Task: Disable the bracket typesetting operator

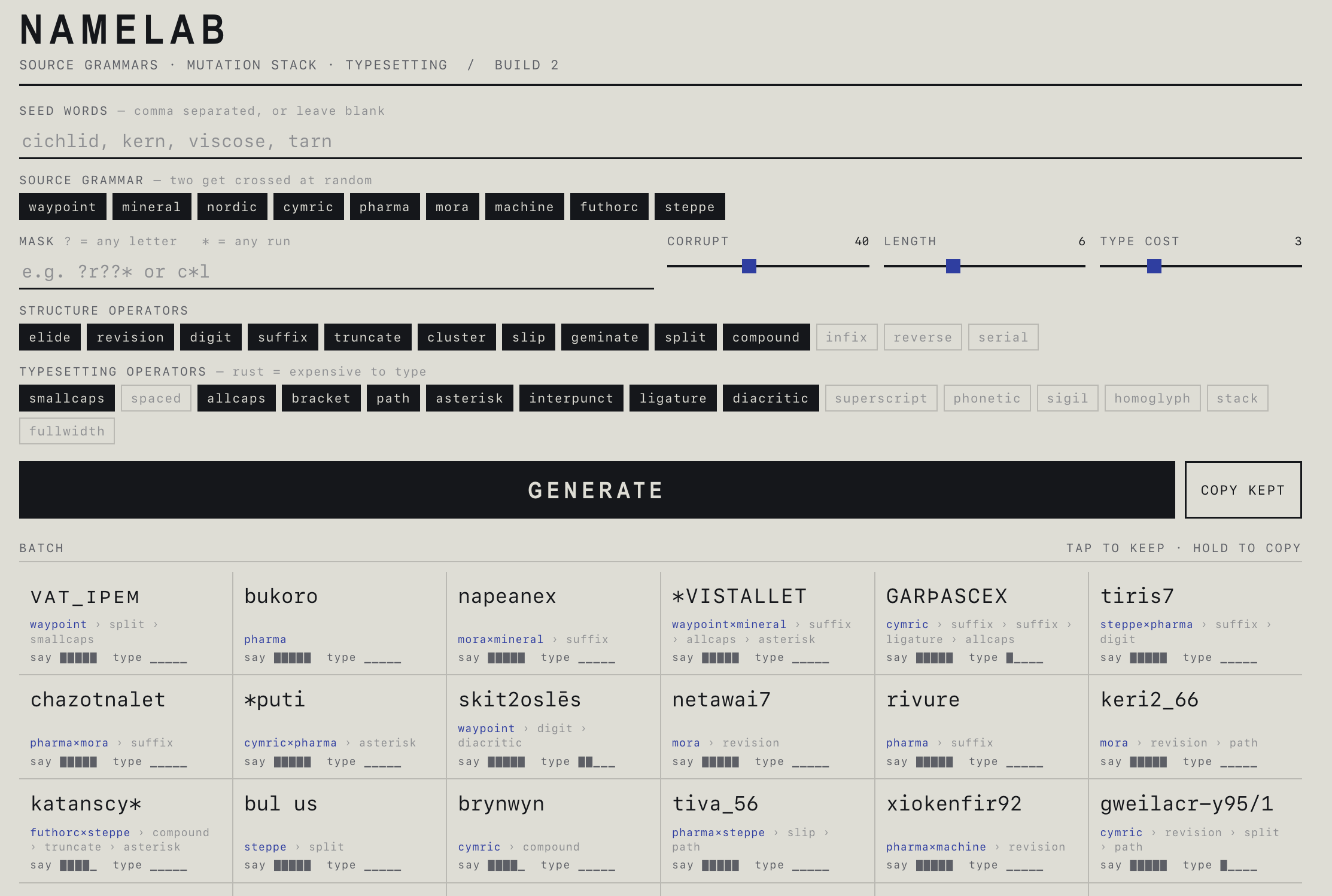Action: [321, 398]
